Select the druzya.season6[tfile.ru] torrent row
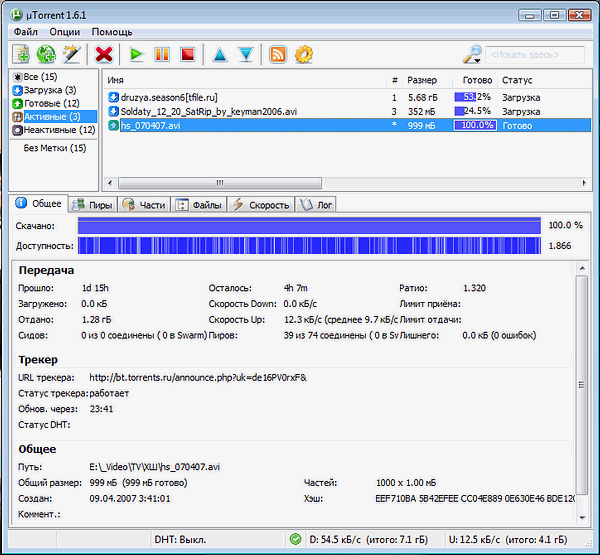Viewport: 600px width, 555px height. 169,97
